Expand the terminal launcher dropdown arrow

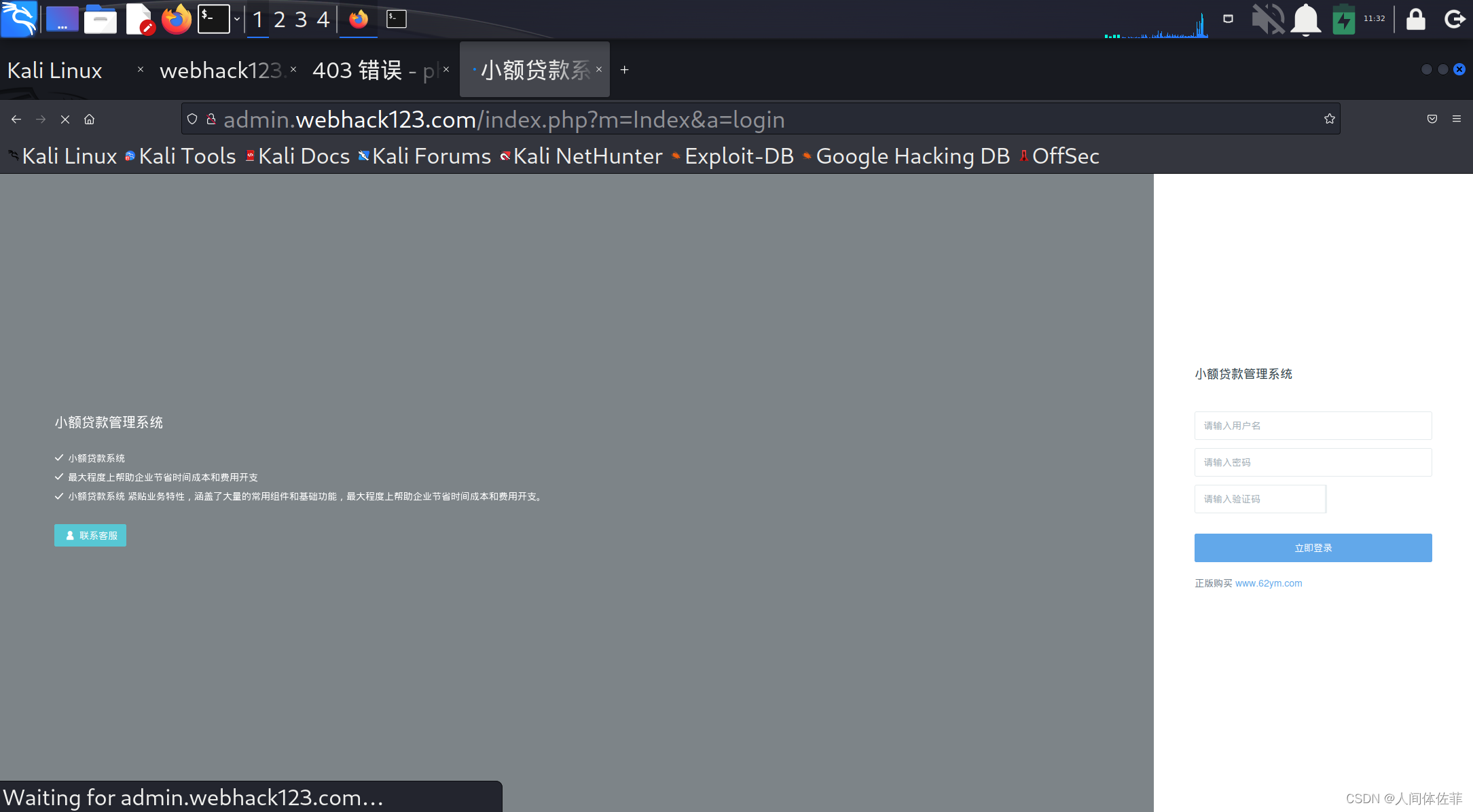click(237, 19)
